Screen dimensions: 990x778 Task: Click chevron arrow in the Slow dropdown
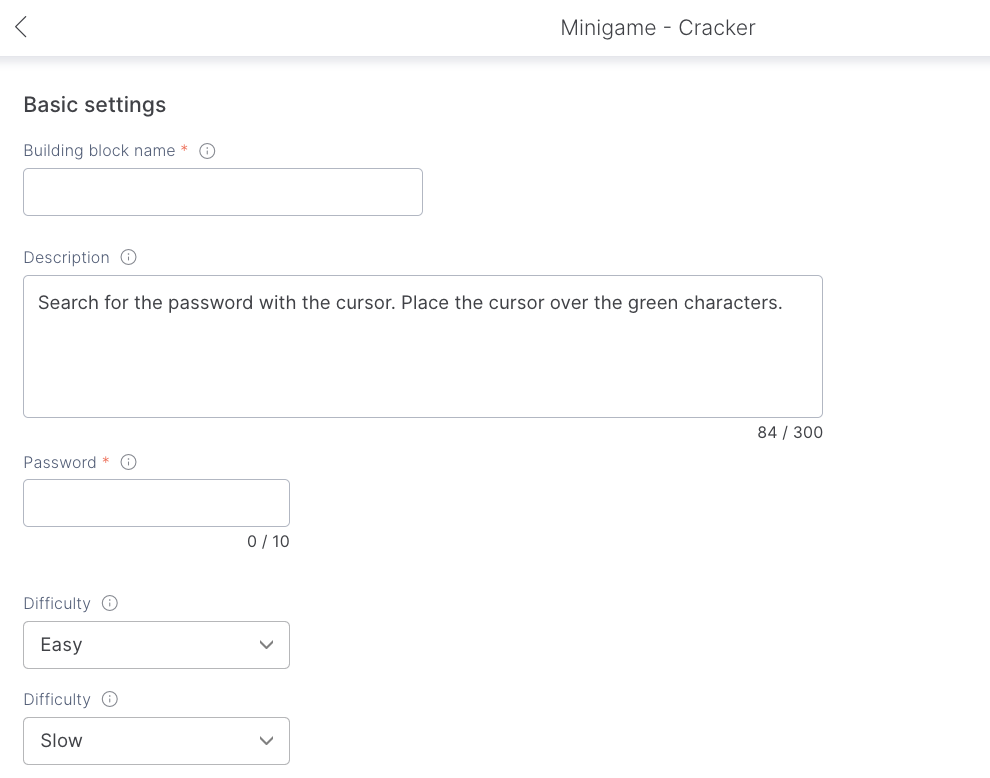[266, 741]
